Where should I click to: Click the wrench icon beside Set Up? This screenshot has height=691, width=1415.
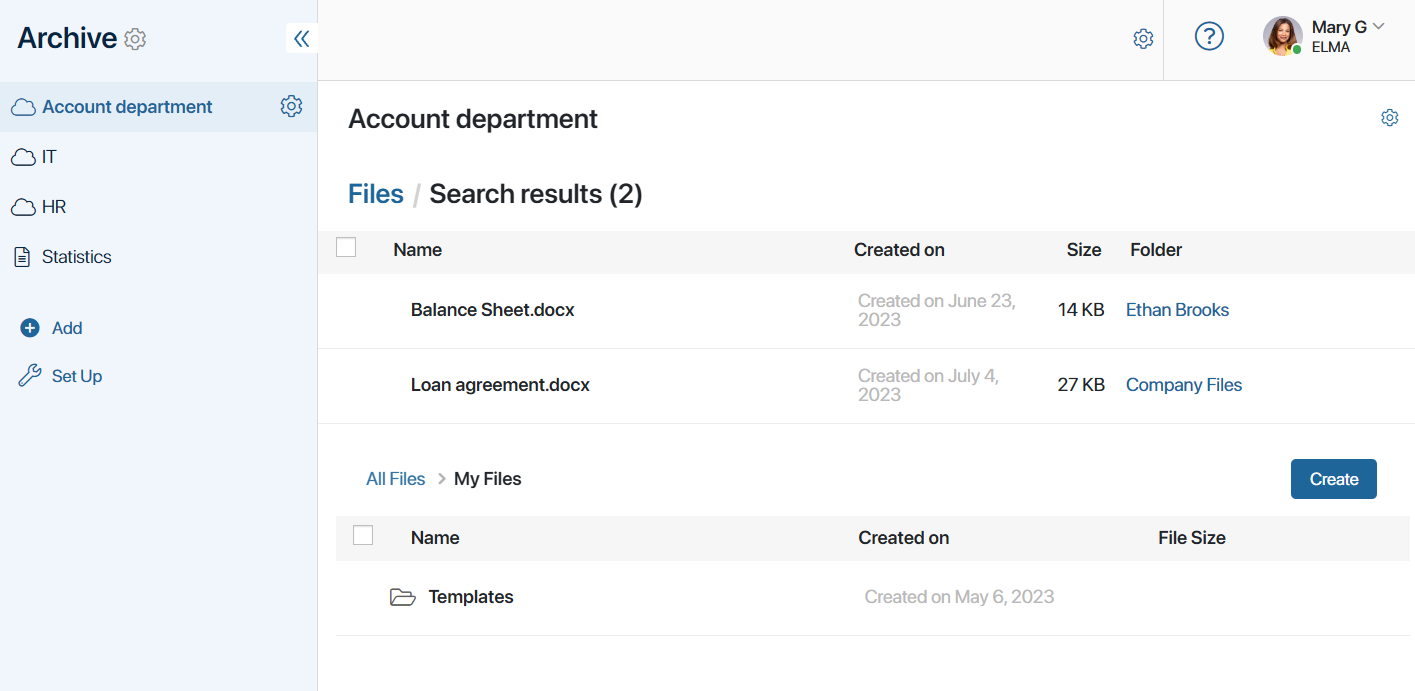[30, 376]
